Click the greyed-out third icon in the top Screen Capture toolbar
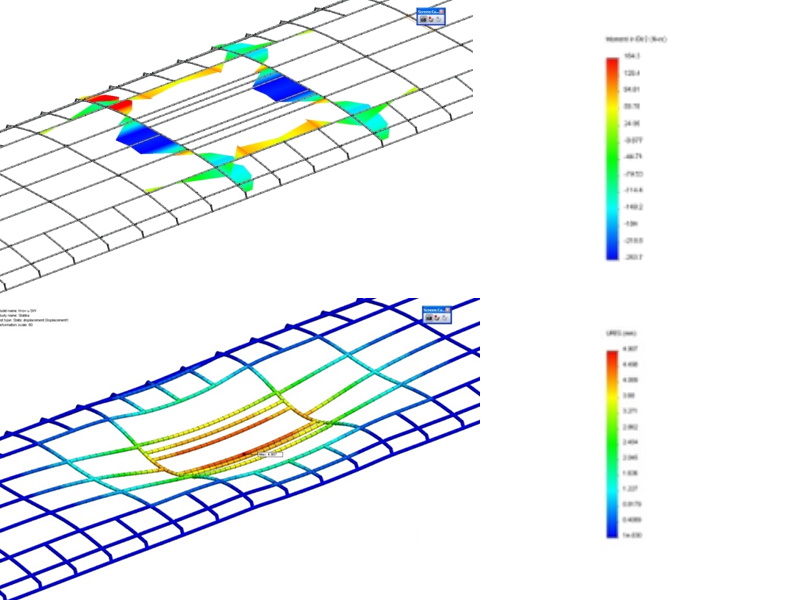This screenshot has width=800, height=600. pyautogui.click(x=437, y=19)
